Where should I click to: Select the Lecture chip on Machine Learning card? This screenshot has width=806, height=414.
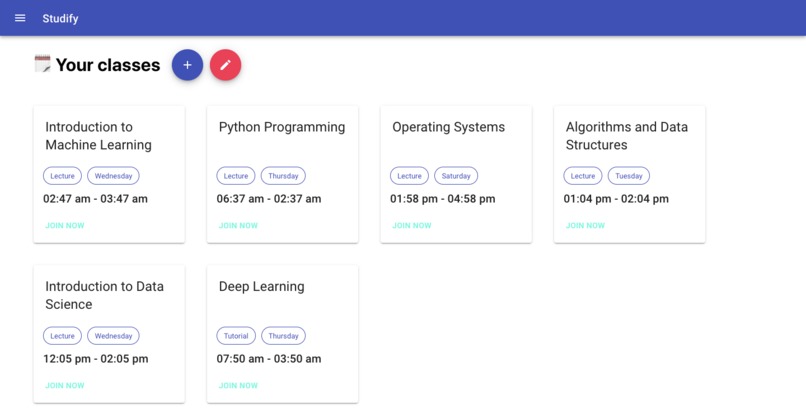[x=62, y=176]
